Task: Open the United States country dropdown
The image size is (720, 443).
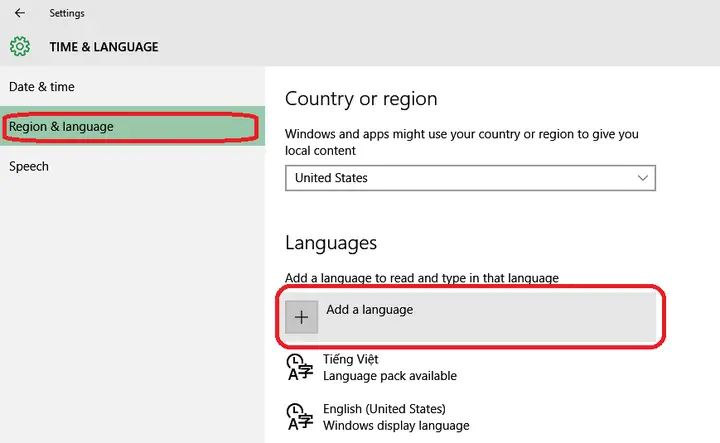Action: click(x=470, y=178)
